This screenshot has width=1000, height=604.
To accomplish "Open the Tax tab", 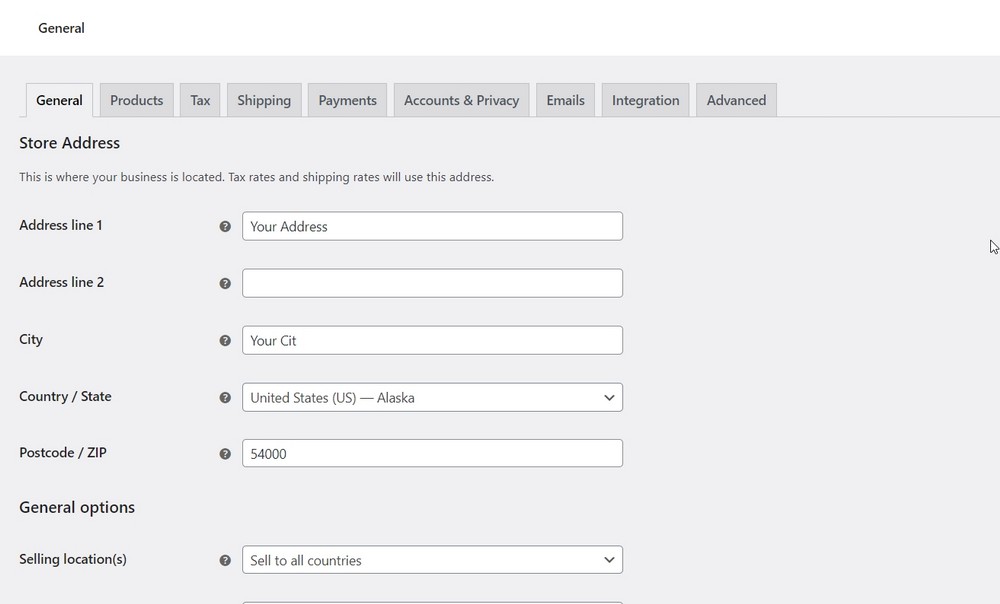I will [x=200, y=100].
